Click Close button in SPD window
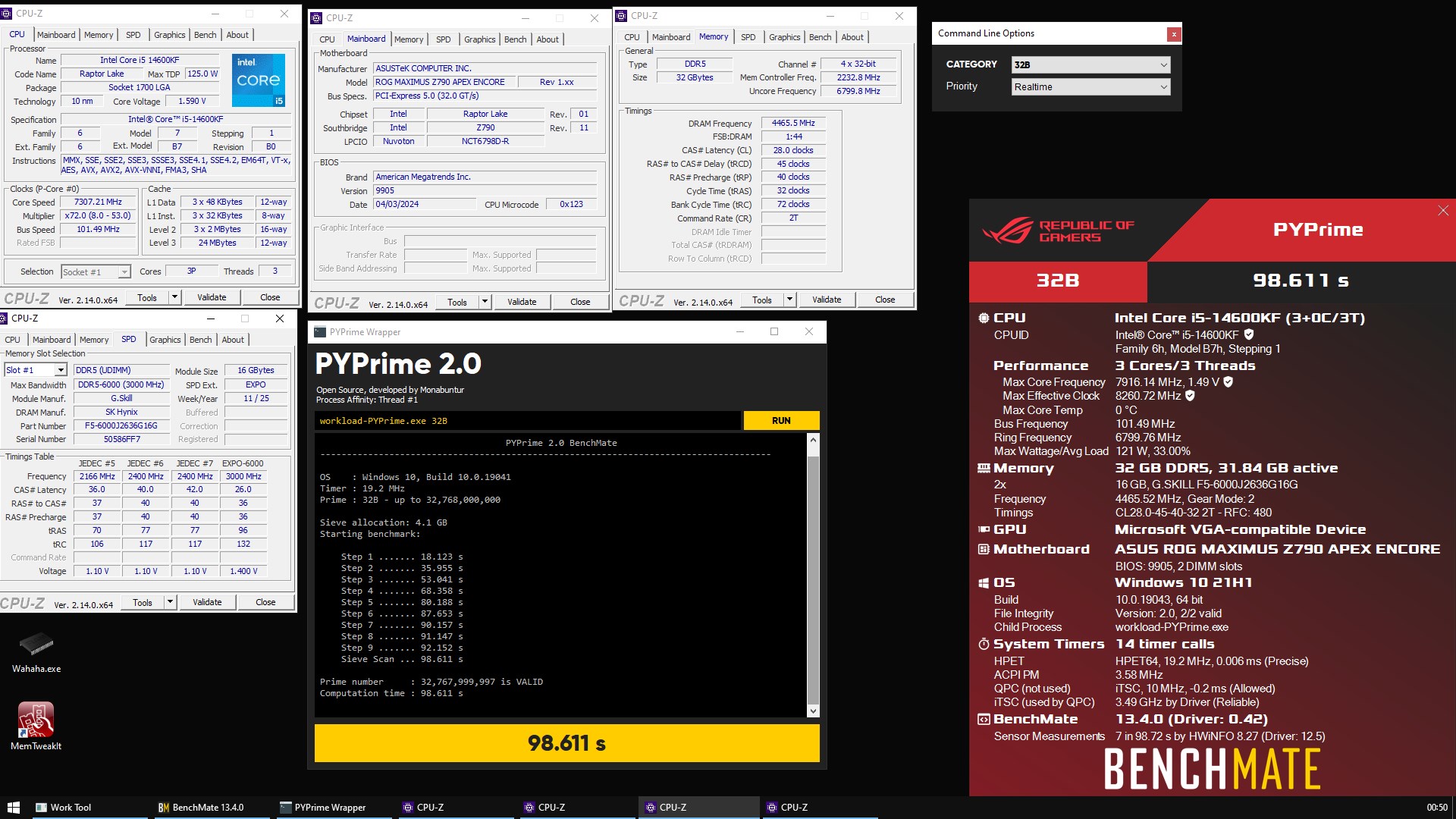1456x819 pixels. (265, 602)
